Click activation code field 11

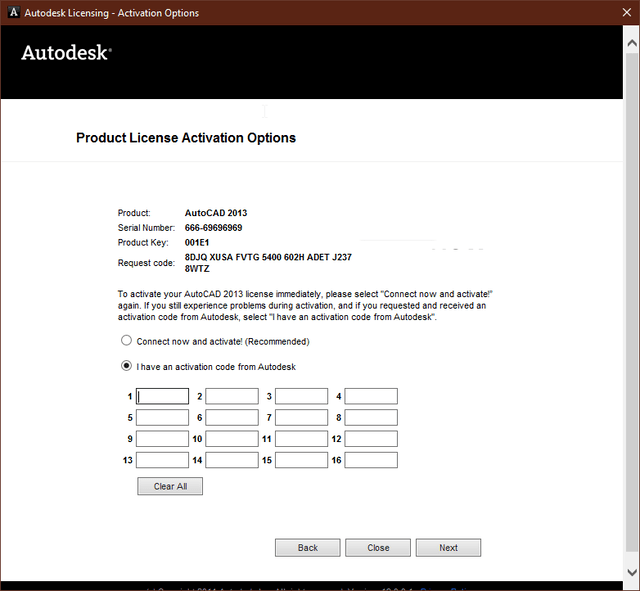coord(301,439)
